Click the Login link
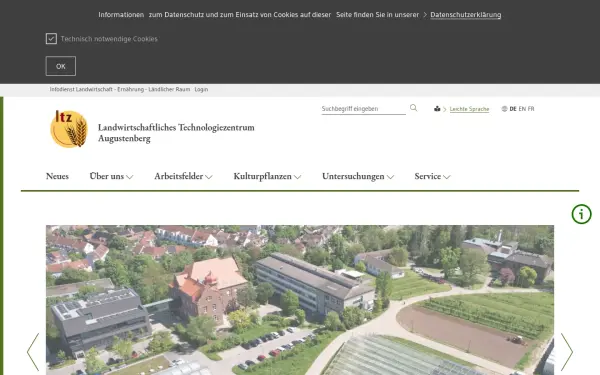This screenshot has height=375, width=600. coord(201,90)
